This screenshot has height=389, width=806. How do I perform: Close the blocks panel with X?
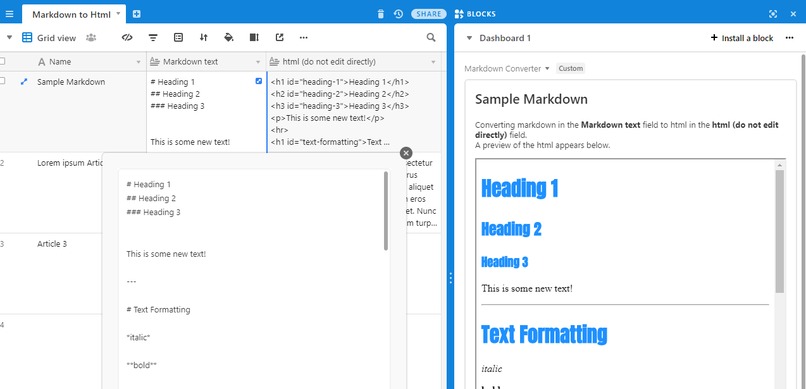(793, 14)
